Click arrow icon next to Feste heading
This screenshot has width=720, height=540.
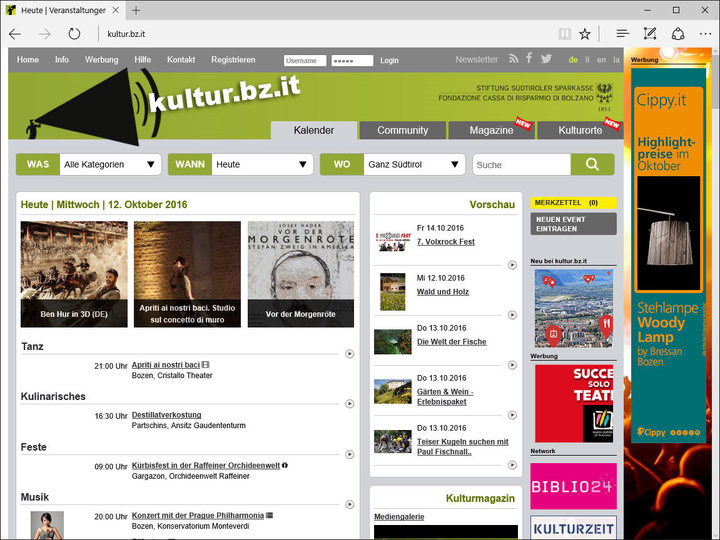click(349, 454)
